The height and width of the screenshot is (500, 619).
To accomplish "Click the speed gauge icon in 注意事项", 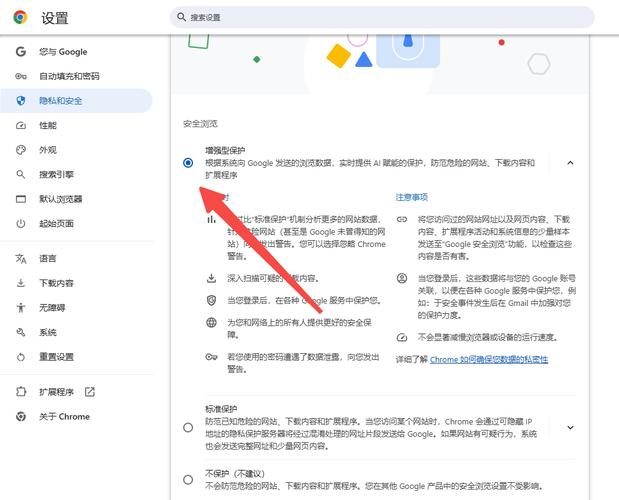I will (401, 337).
